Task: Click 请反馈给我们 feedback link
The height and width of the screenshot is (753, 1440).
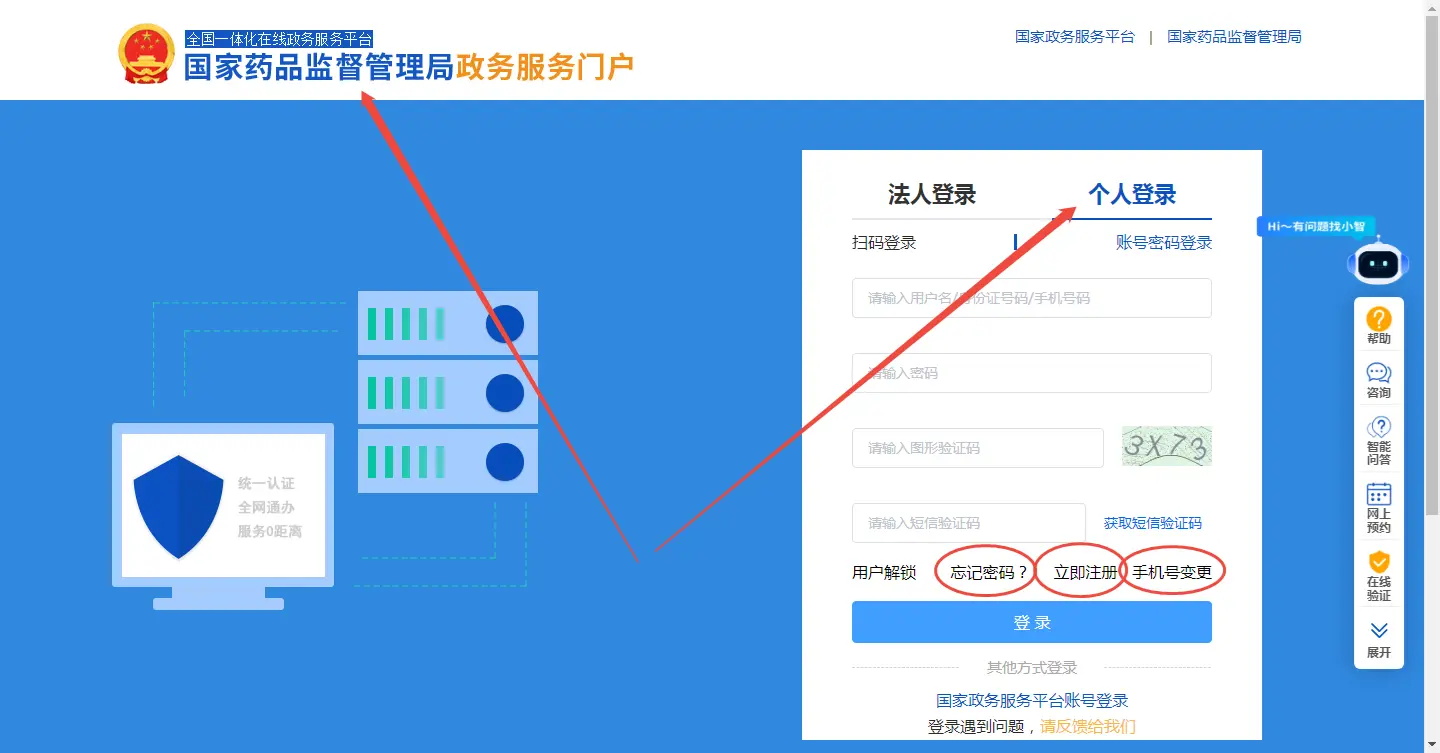Action: coord(1088,726)
